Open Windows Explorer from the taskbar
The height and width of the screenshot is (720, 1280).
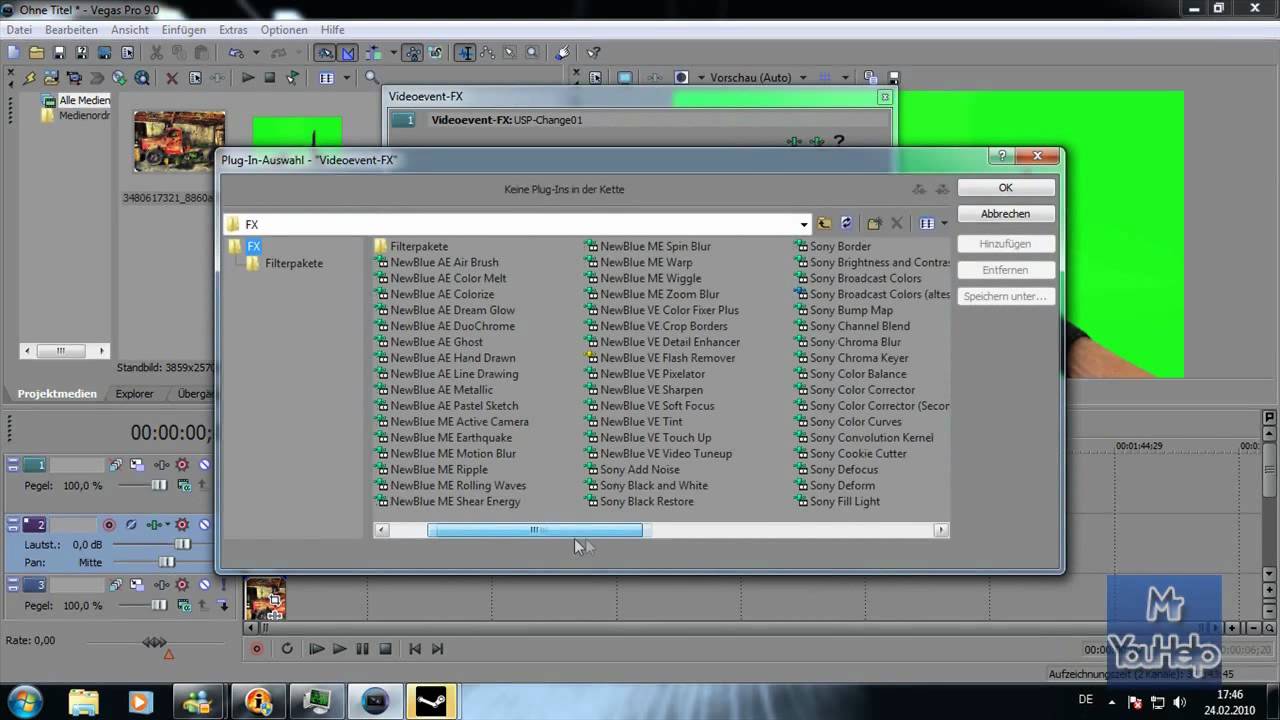[x=84, y=701]
